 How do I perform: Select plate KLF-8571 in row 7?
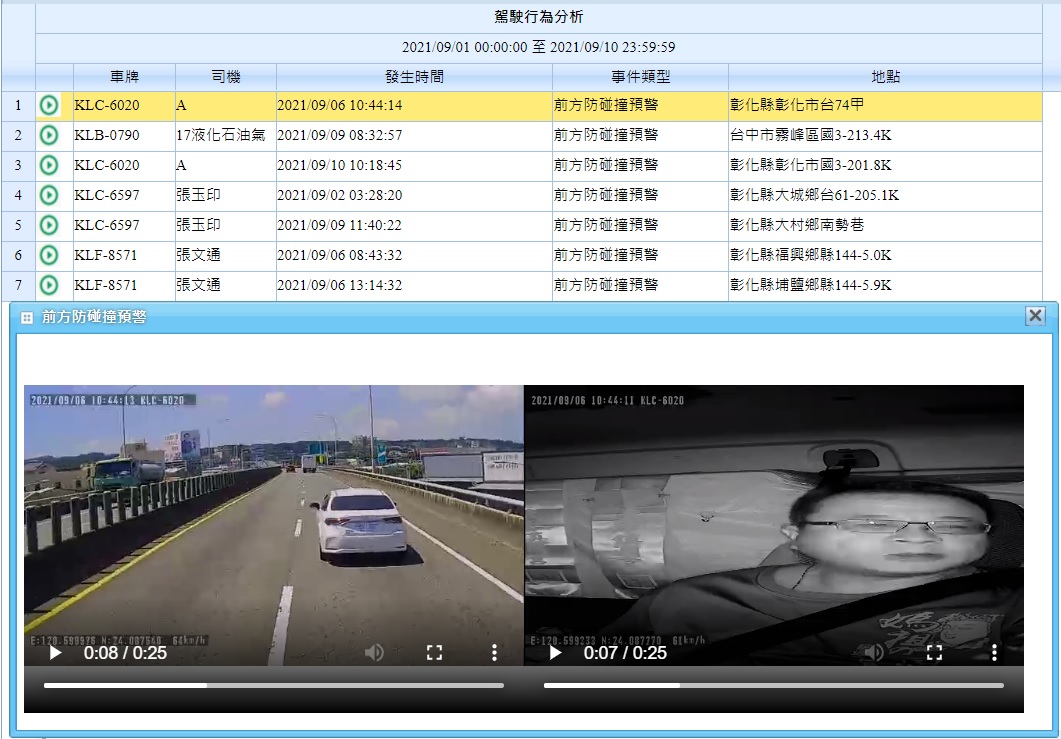pos(125,285)
